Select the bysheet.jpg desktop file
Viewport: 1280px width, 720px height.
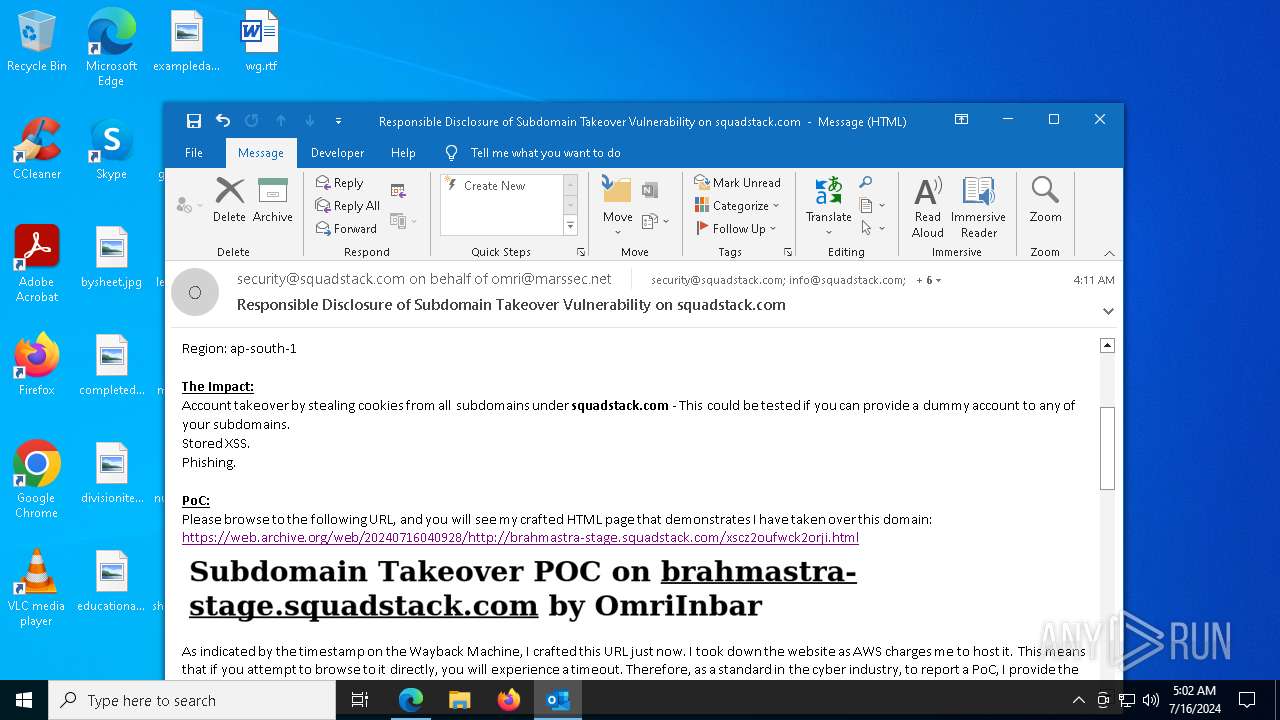pyautogui.click(x=111, y=258)
